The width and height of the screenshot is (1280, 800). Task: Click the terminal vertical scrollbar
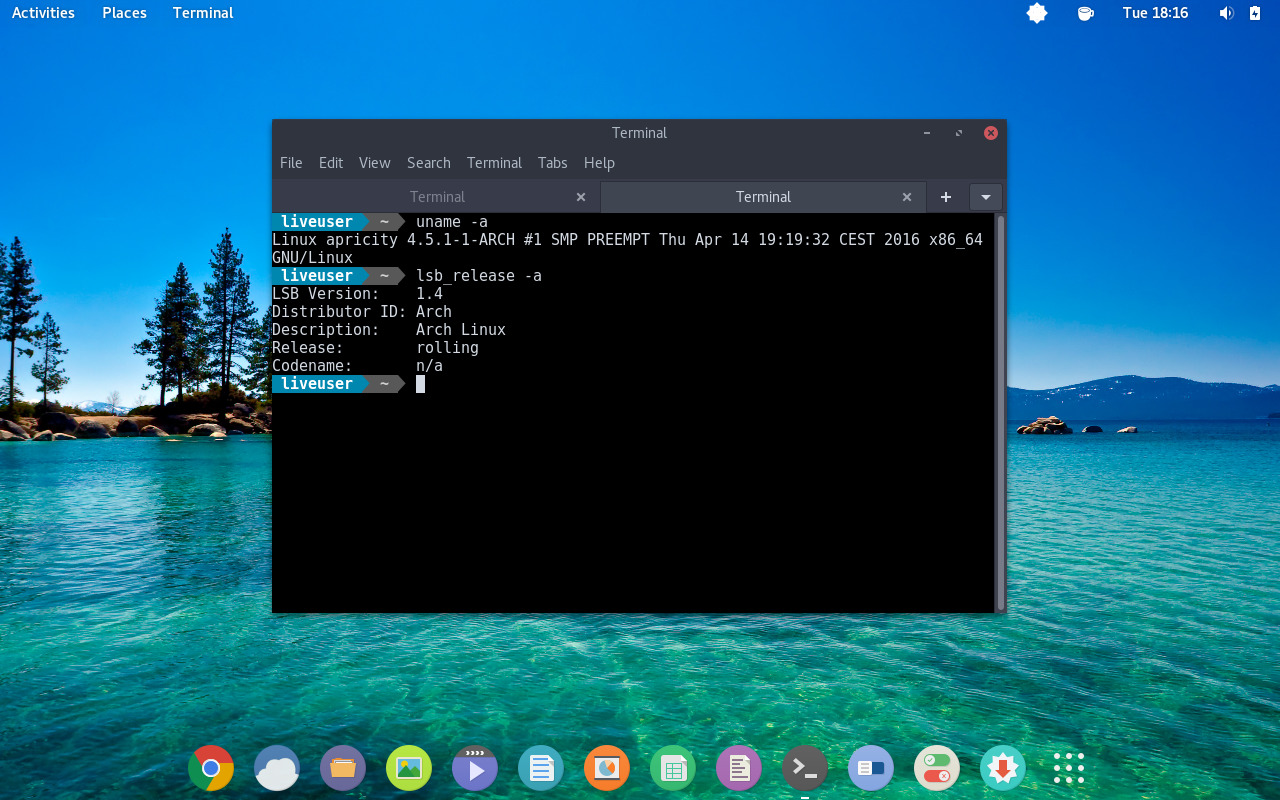pos(1000,412)
